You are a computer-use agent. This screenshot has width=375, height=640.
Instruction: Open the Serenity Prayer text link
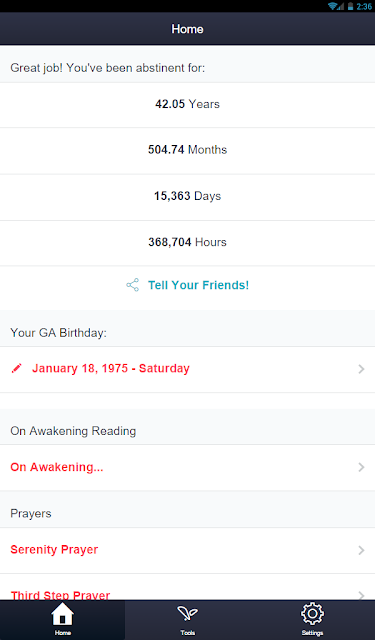click(54, 550)
